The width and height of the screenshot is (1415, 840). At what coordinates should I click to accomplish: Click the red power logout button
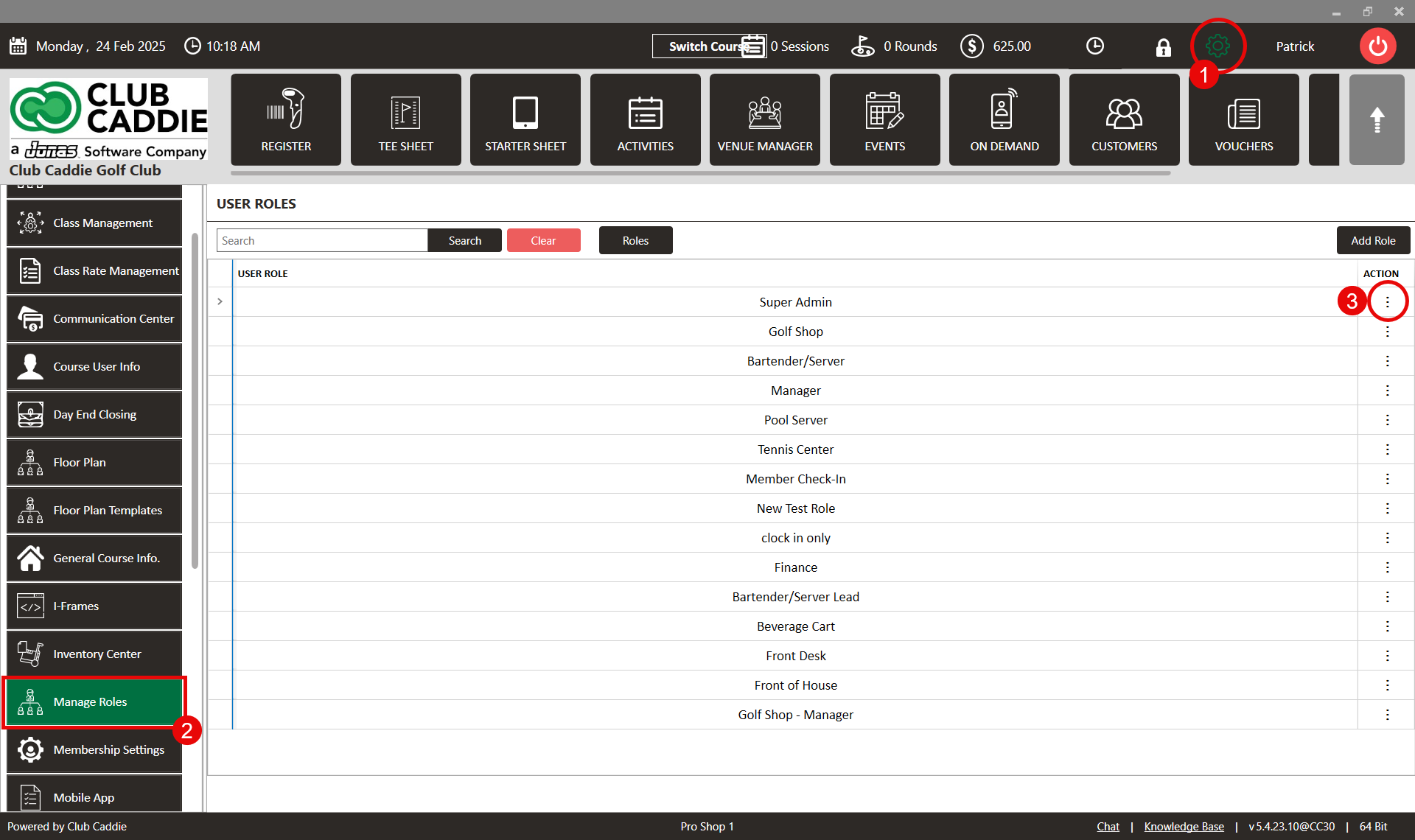click(x=1377, y=46)
